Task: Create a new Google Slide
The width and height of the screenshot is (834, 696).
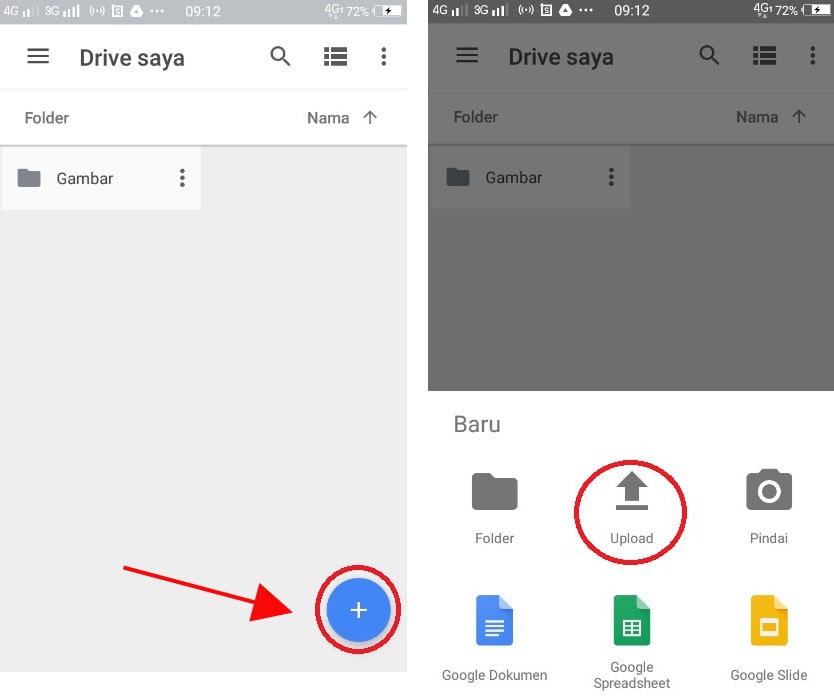Action: click(769, 638)
